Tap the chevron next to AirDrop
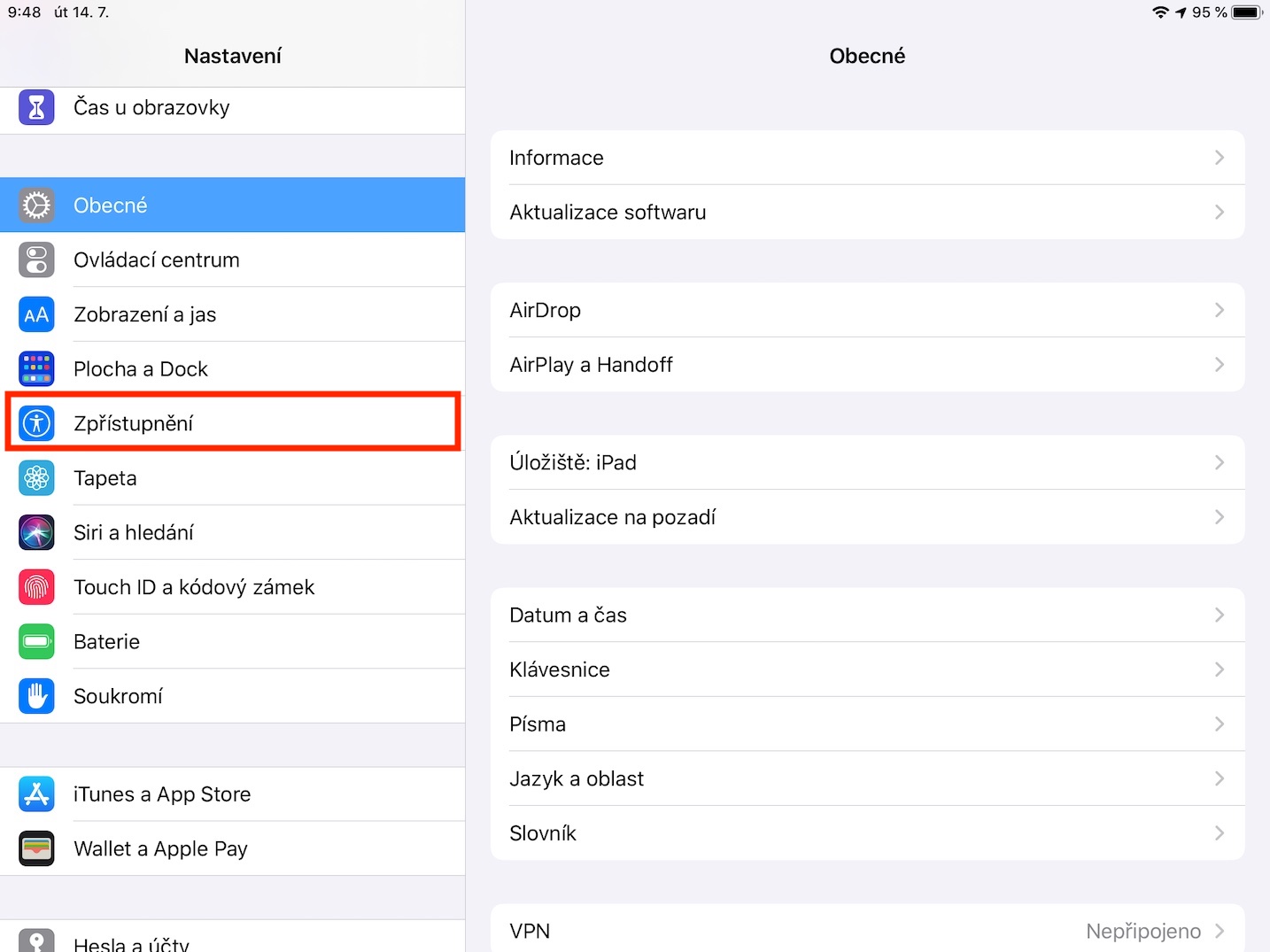 1219,310
